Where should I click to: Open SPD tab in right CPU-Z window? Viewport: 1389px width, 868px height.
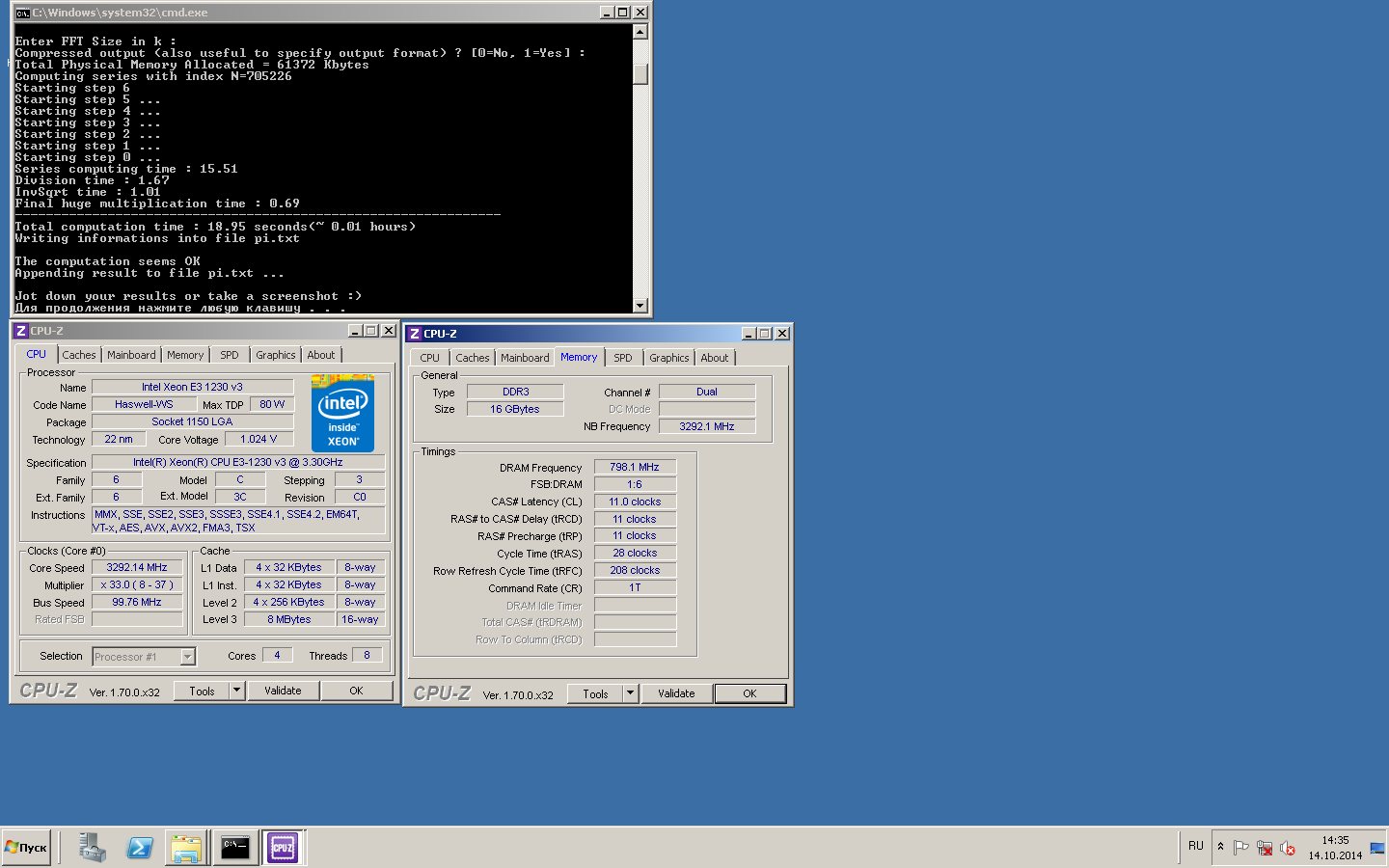pos(623,358)
